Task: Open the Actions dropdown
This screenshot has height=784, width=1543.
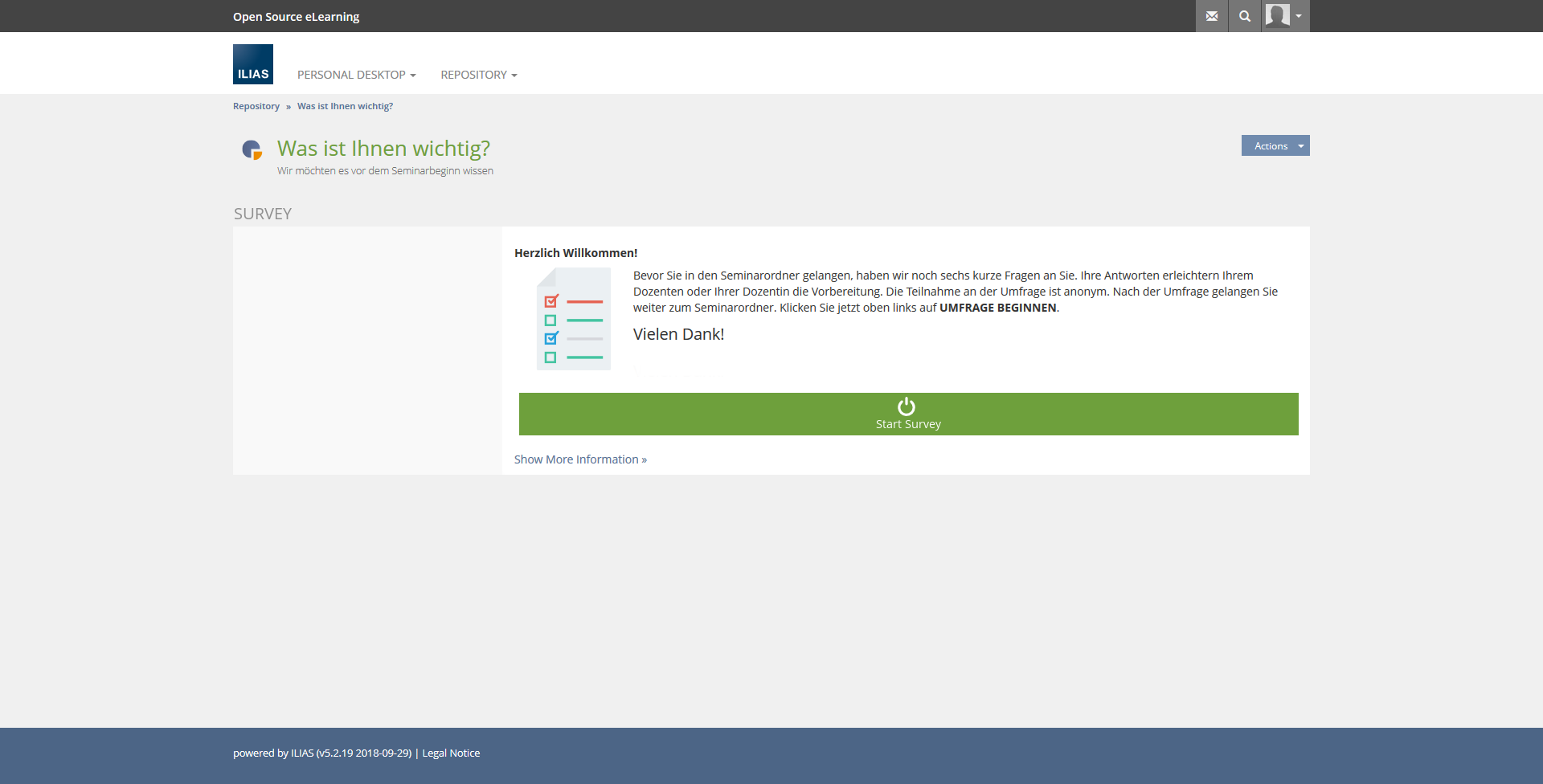Action: click(x=1271, y=145)
